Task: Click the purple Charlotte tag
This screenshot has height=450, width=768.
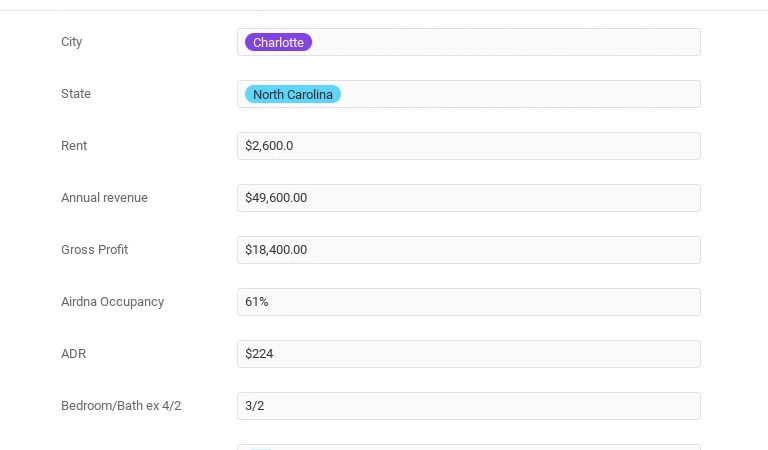Action: tap(278, 42)
